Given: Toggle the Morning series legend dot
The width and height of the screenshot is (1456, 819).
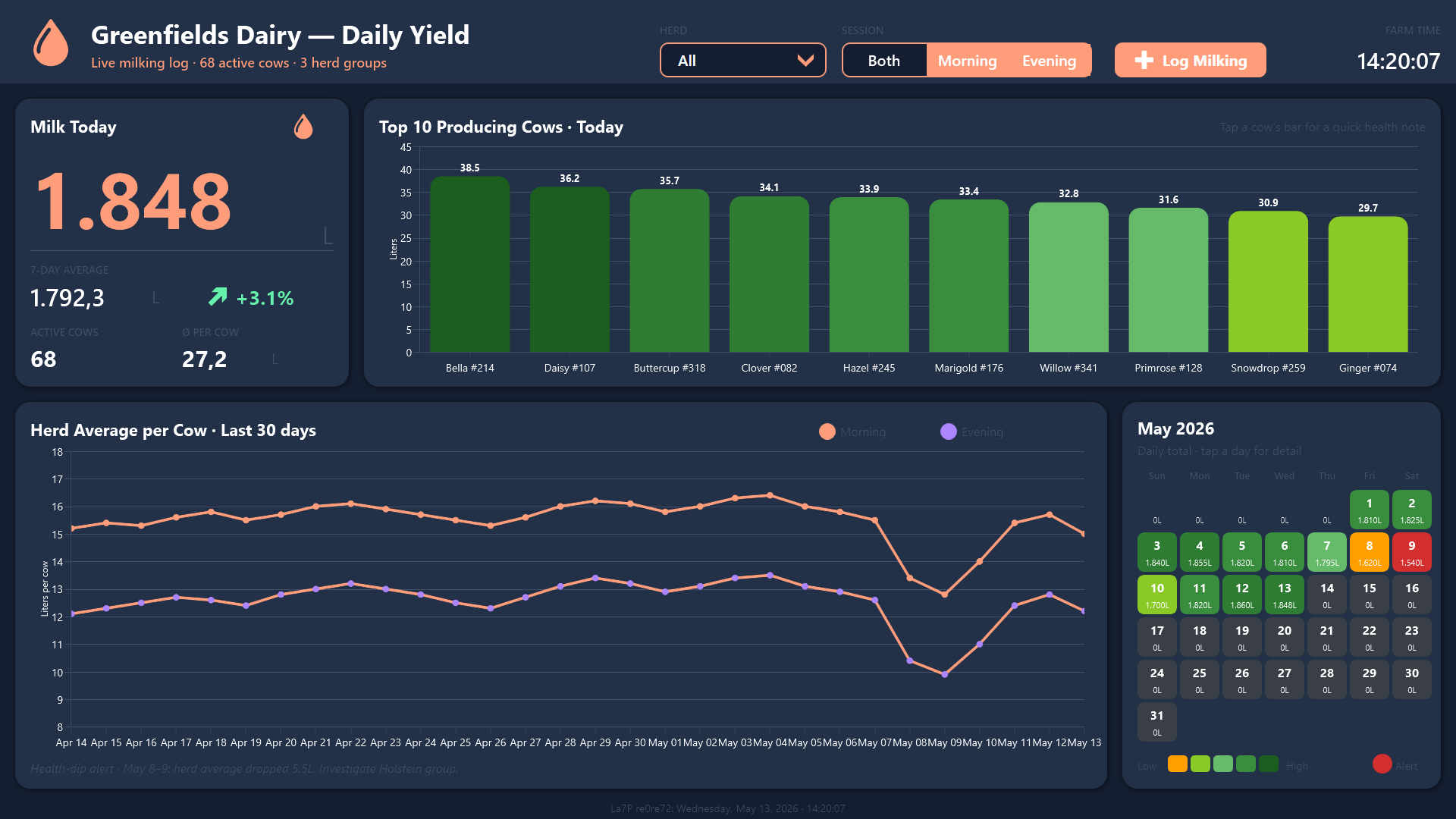Looking at the screenshot, I should [827, 431].
